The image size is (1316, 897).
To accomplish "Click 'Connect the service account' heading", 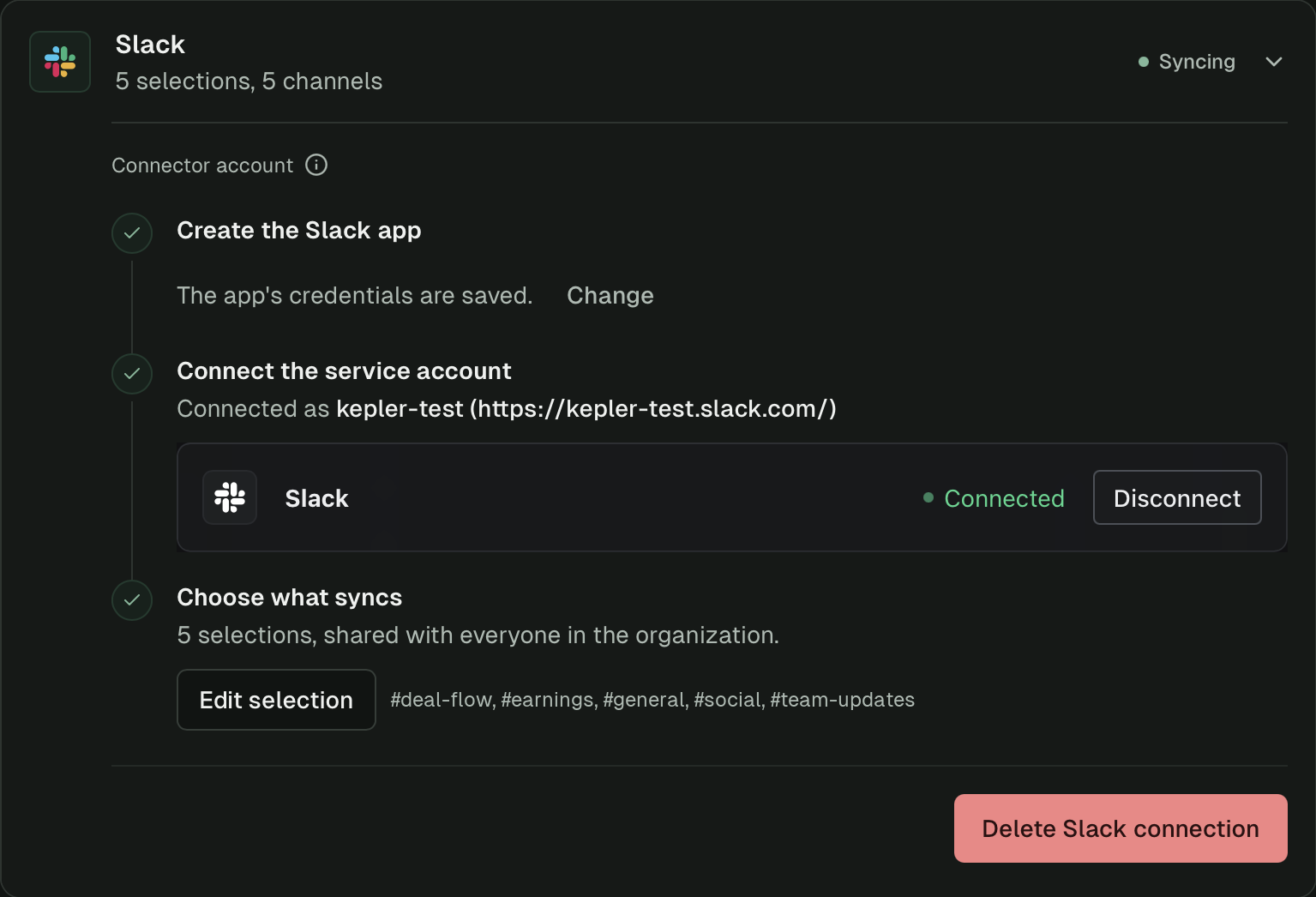I will pyautogui.click(x=344, y=370).
